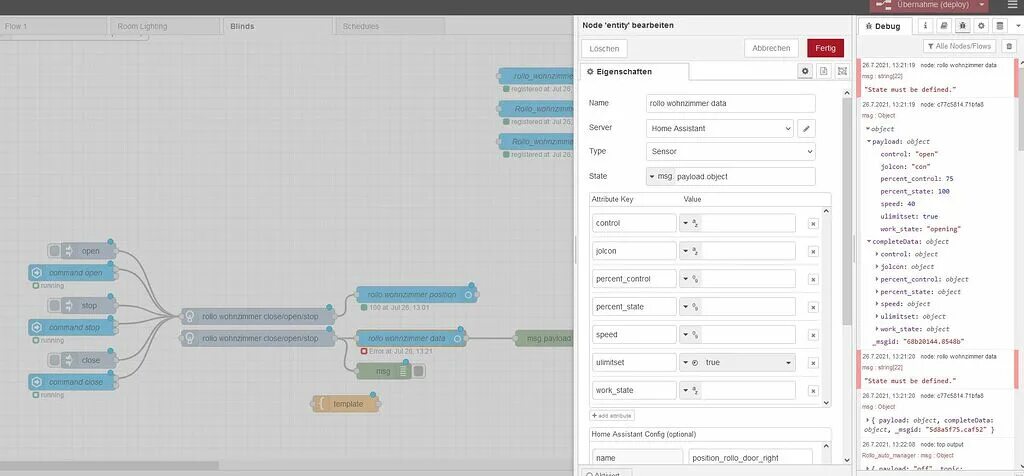The image size is (1024, 476).
Task: Click config name value position_rollo_door_right
Action: click(750, 458)
